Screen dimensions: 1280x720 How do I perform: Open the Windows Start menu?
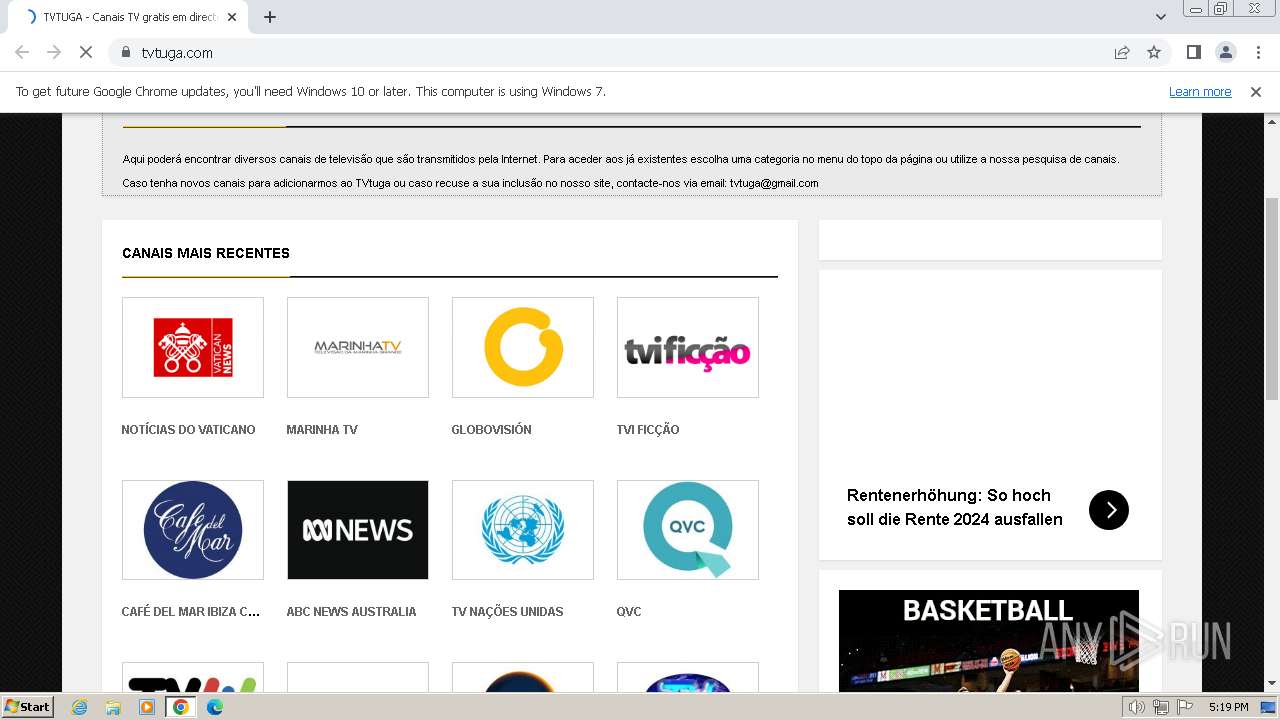28,706
